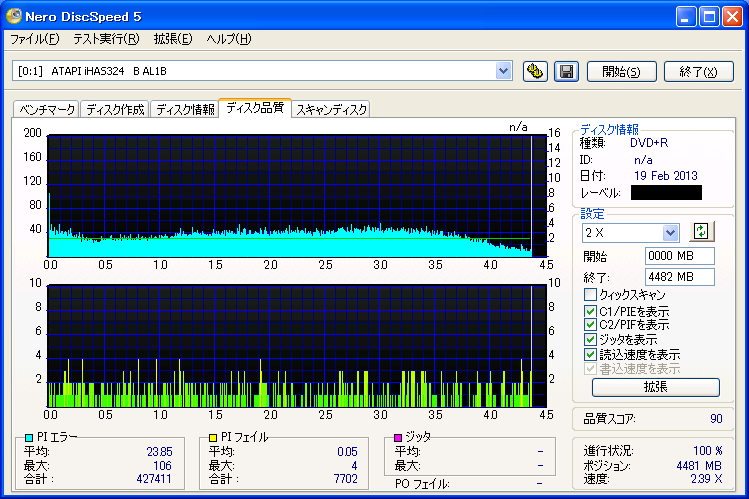
Task: Click the Nero DiscSpeed title bar icon
Action: 14,16
